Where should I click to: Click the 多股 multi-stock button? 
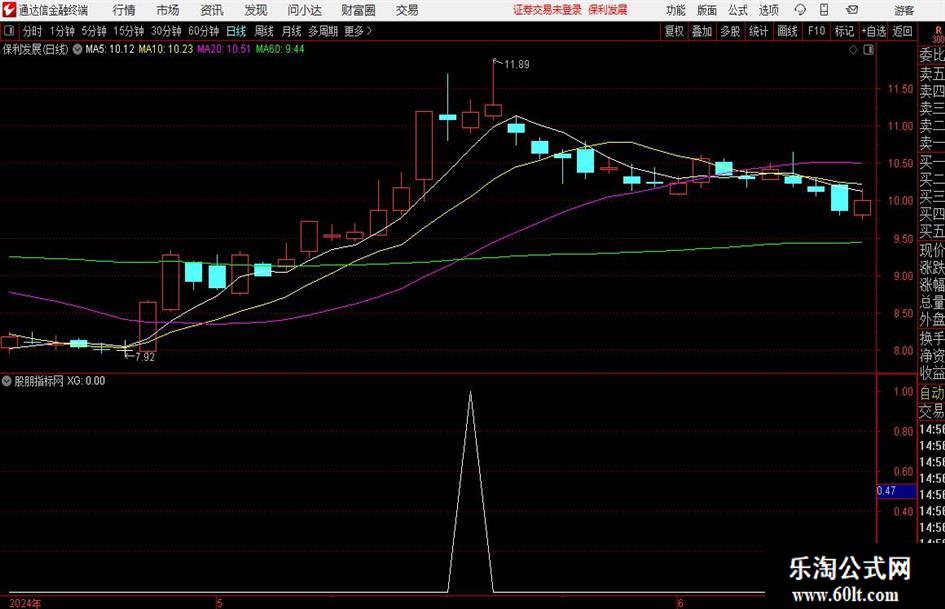[x=730, y=31]
